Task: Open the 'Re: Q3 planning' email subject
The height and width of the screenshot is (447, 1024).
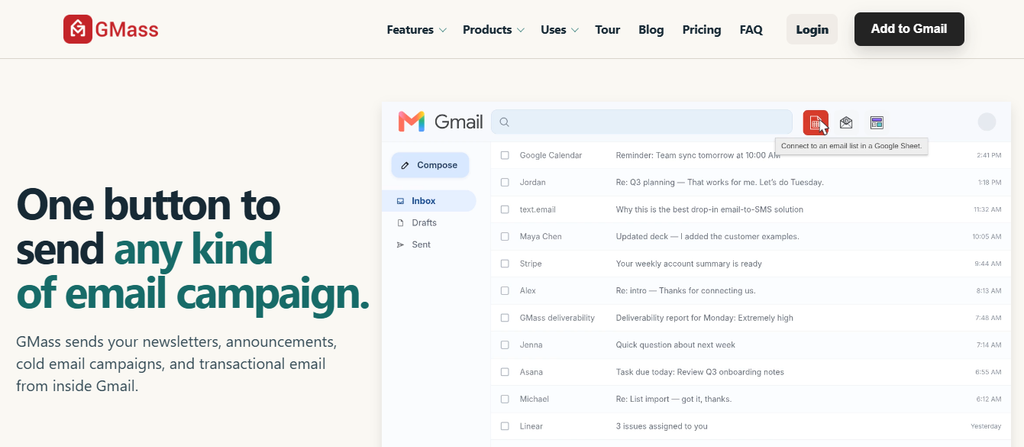Action: click(720, 182)
